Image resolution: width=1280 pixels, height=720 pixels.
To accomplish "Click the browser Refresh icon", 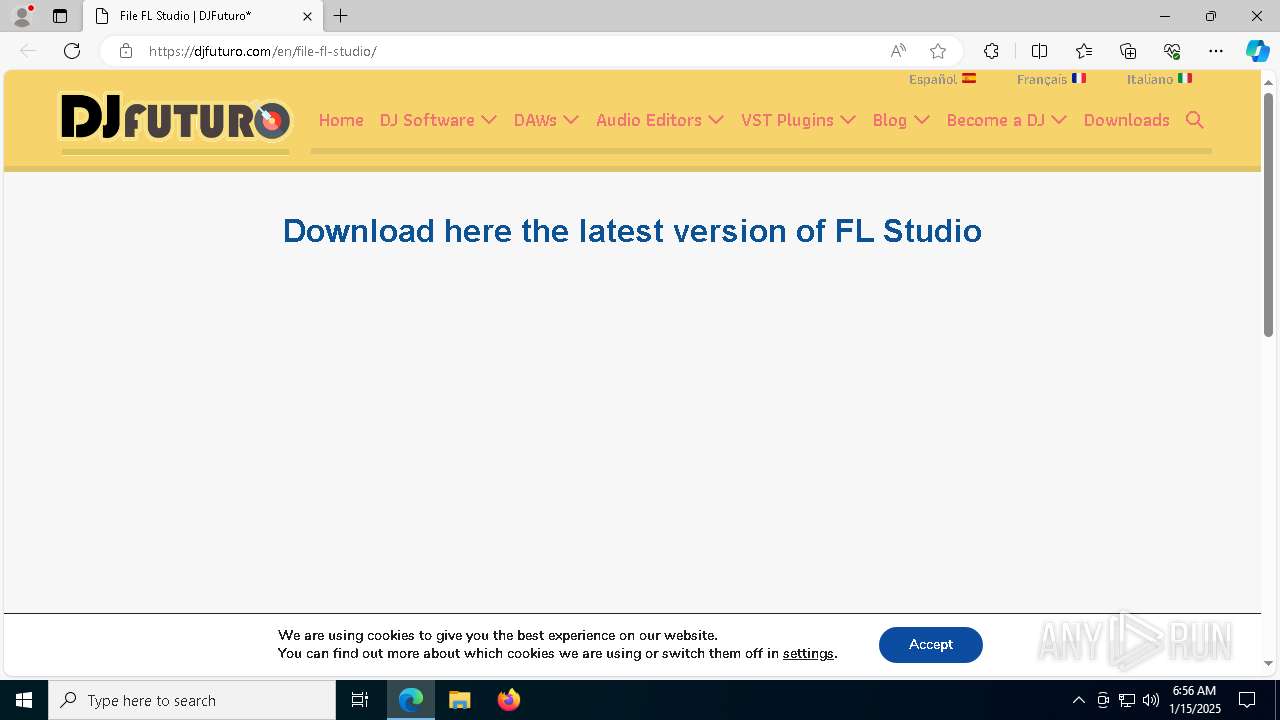I will [x=72, y=51].
